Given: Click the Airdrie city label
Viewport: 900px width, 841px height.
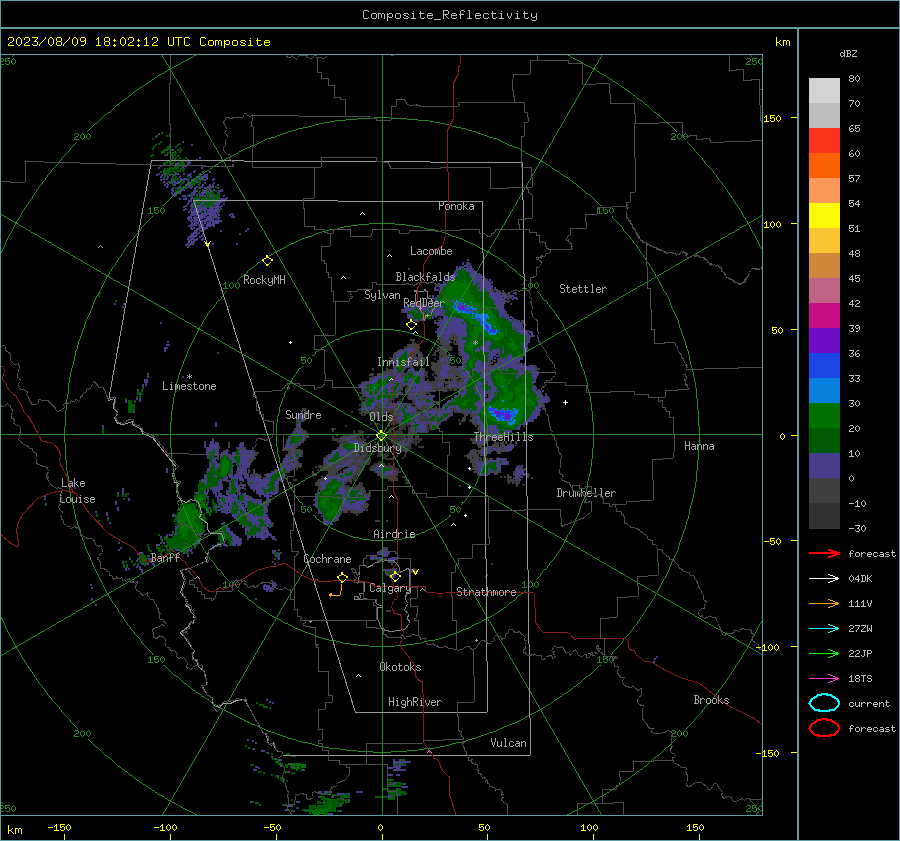Looking at the screenshot, I should (394, 534).
